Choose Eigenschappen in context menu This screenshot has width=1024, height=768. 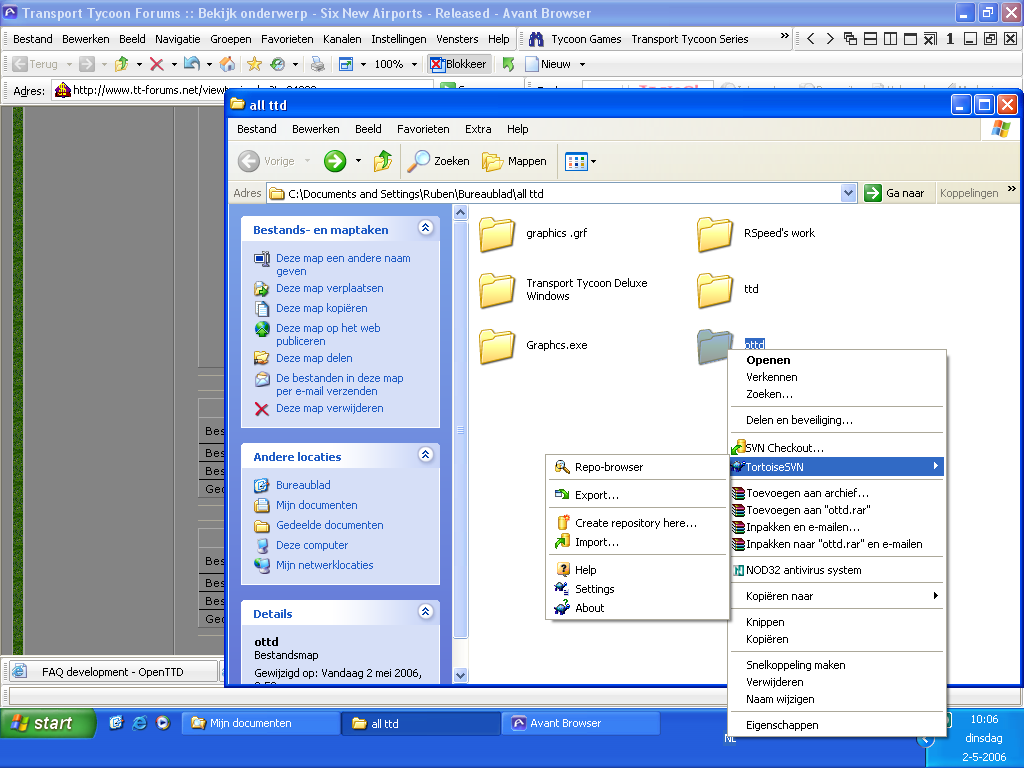tap(837, 725)
